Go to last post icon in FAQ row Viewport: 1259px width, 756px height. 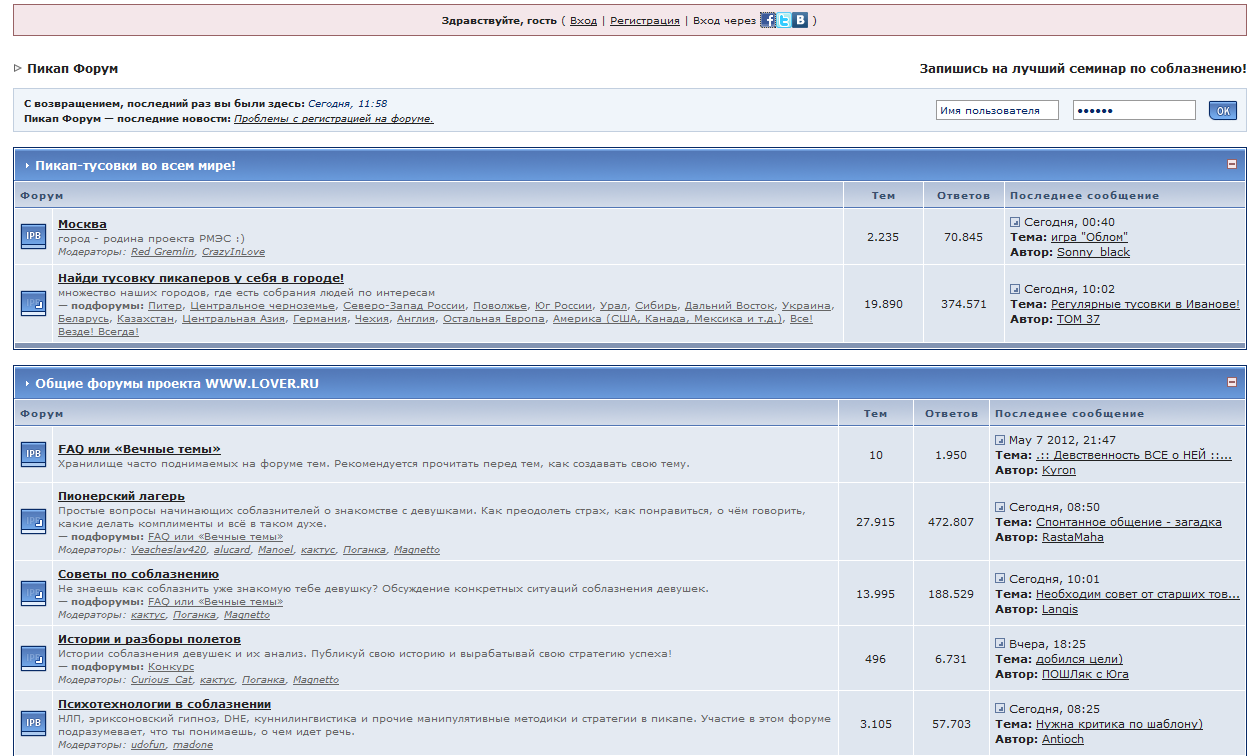[x=1000, y=440]
